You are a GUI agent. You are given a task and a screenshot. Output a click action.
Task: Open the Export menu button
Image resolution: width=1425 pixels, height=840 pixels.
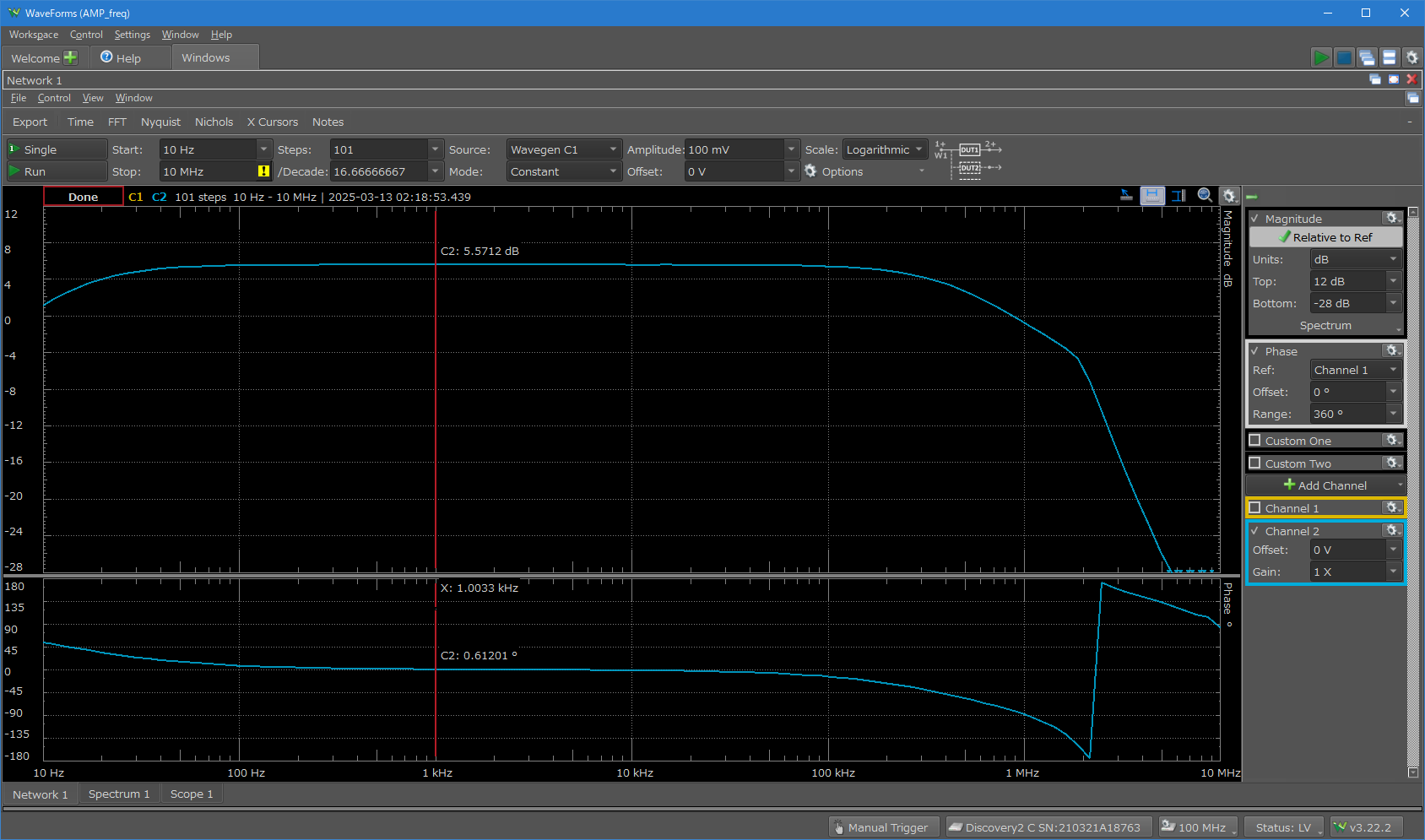[30, 122]
